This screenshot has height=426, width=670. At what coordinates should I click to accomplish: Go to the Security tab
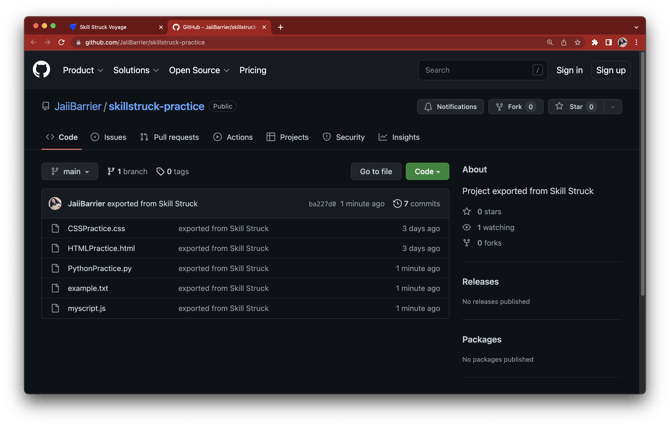coord(344,137)
